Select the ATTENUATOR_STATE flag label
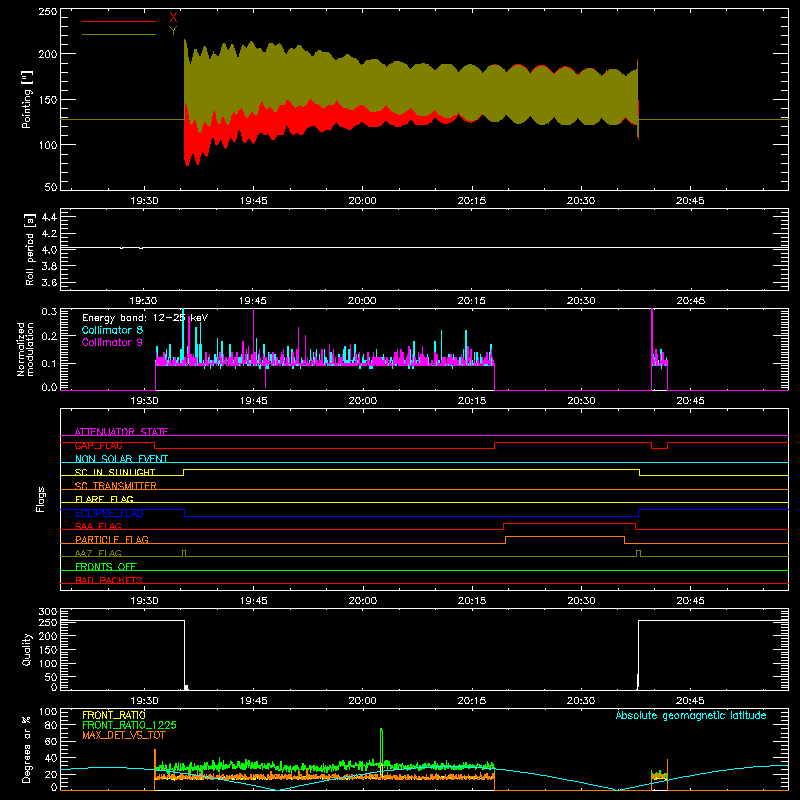The width and height of the screenshot is (800, 800). click(x=121, y=432)
